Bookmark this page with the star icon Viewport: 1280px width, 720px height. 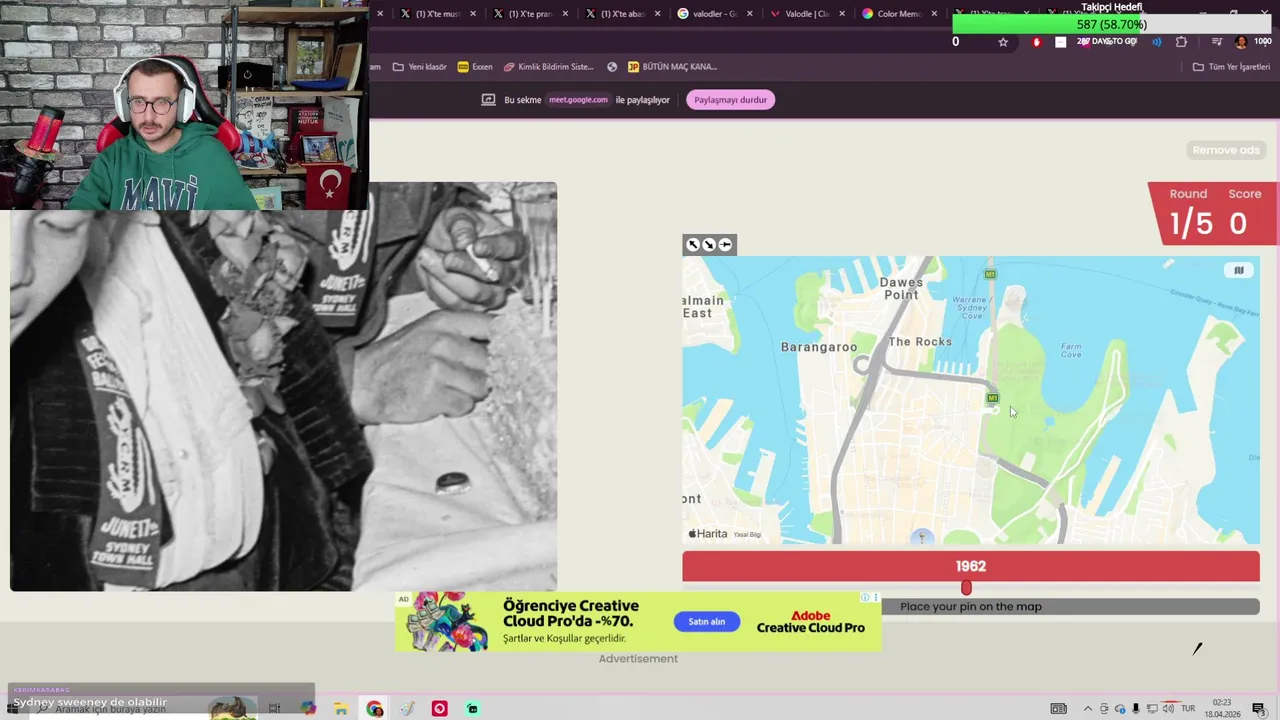click(1003, 42)
